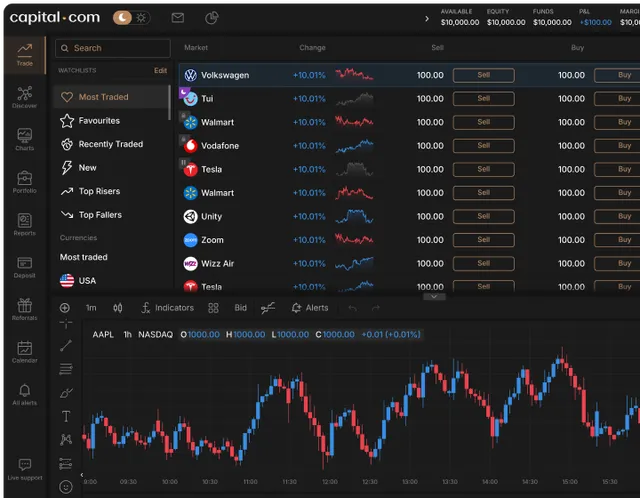640x498 pixels.
Task: Sell Wizz Air
Action: pyautogui.click(x=483, y=264)
